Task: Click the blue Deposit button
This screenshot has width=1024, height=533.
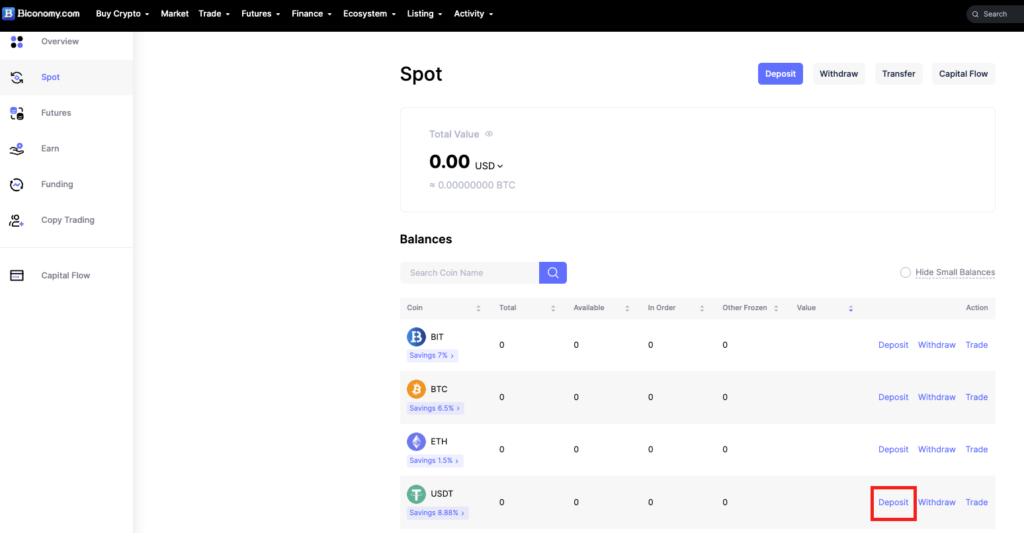Action: tap(780, 74)
